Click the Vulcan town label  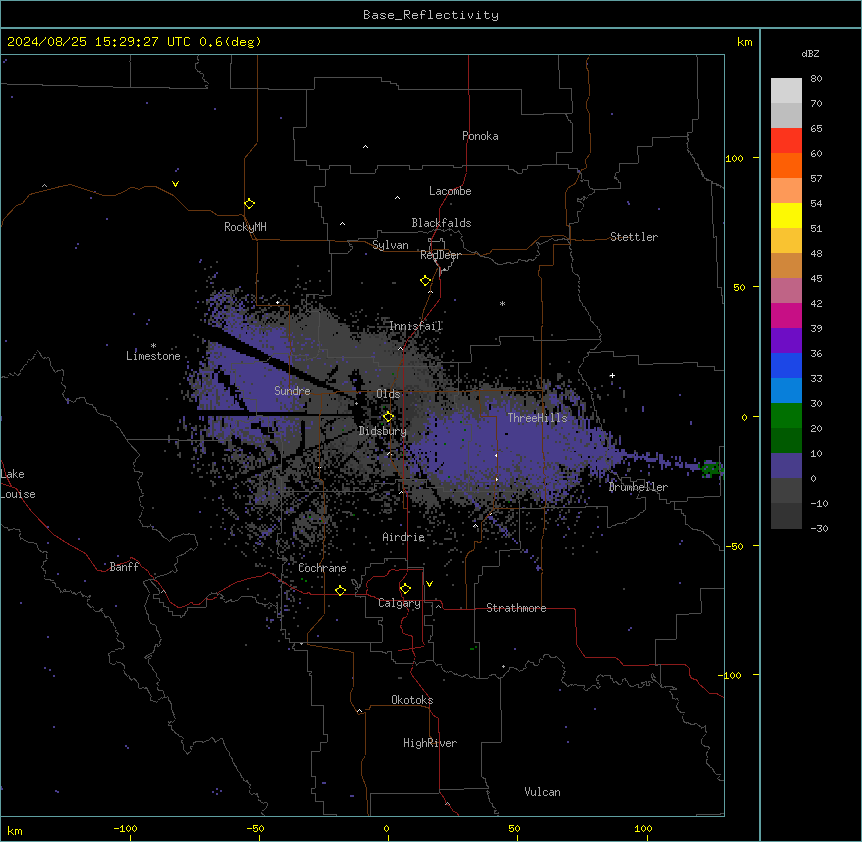tap(543, 792)
